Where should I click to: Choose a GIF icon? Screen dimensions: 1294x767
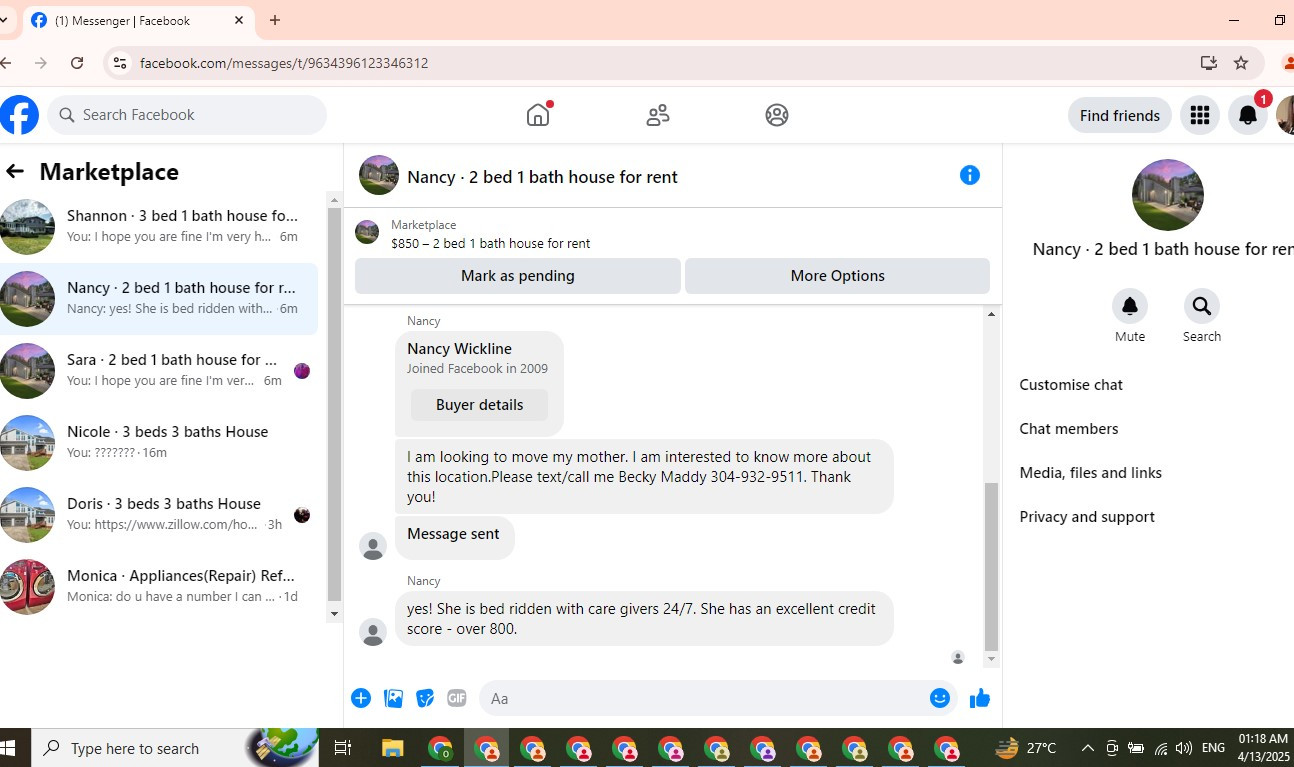click(x=457, y=698)
